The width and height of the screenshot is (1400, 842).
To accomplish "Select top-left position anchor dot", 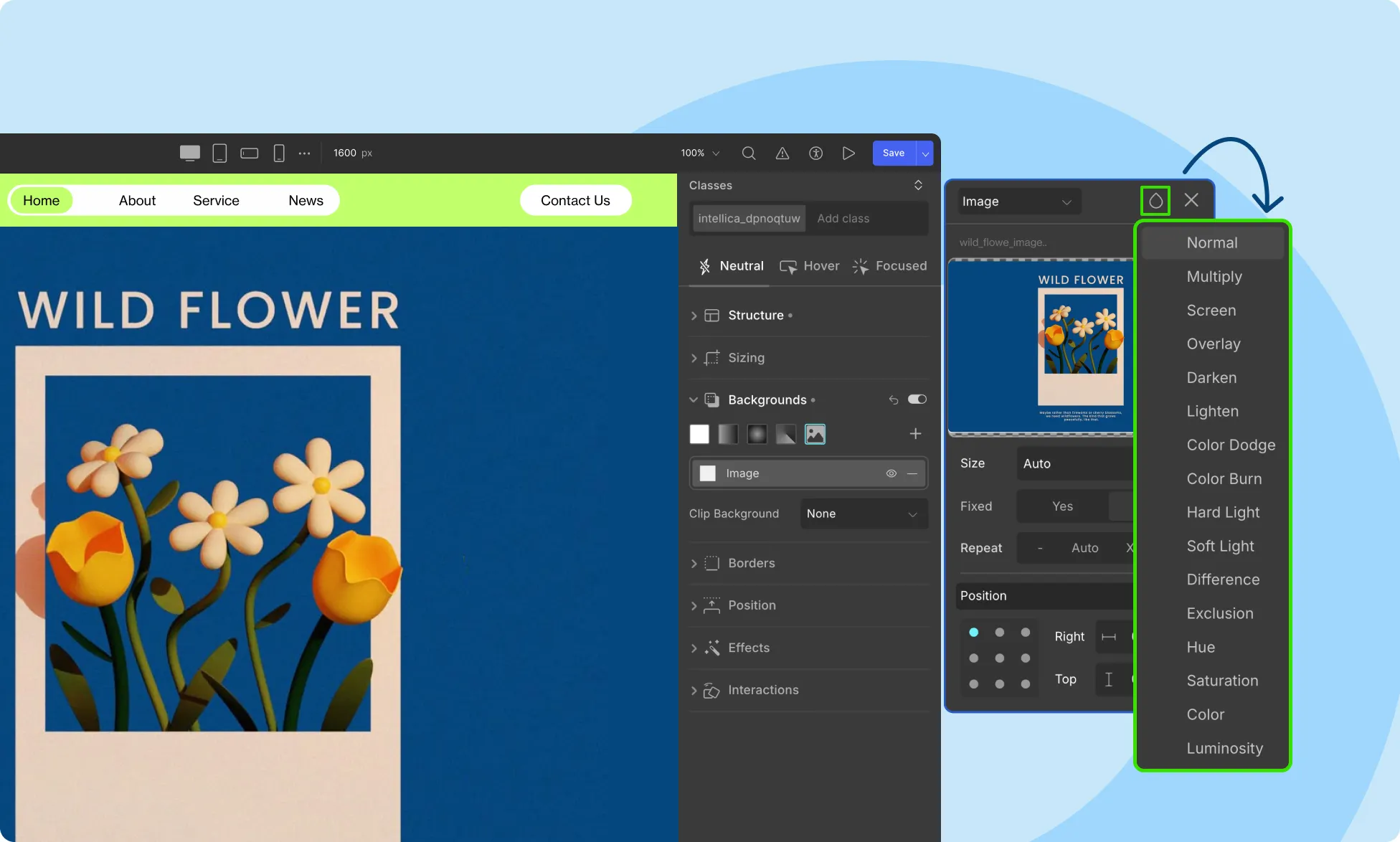I will coord(973,633).
